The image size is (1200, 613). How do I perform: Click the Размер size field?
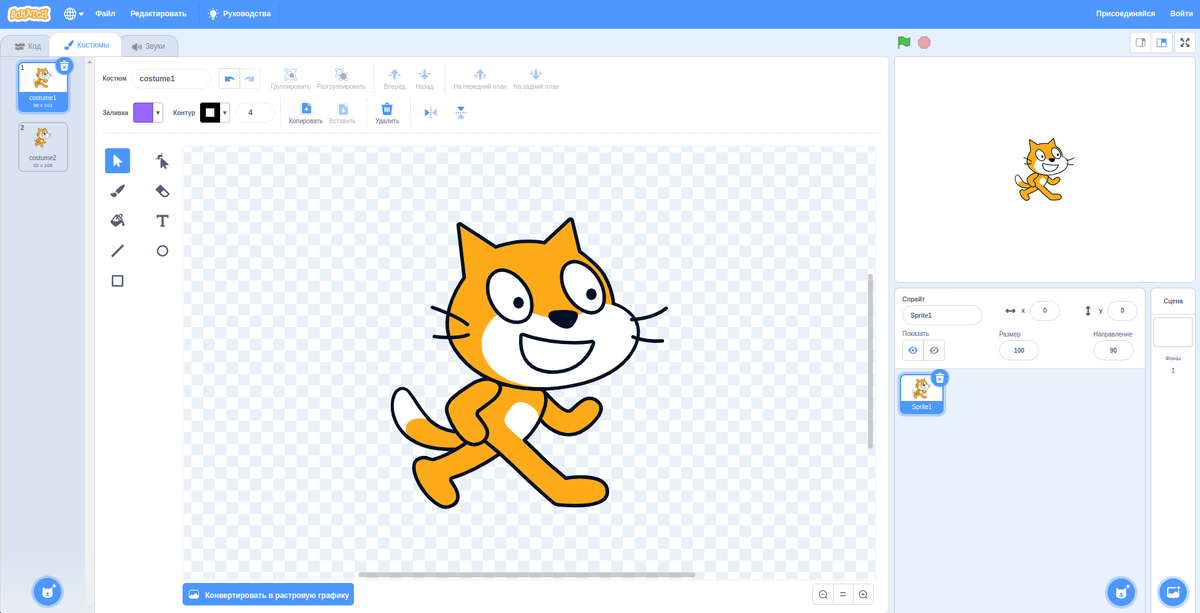(x=1019, y=350)
